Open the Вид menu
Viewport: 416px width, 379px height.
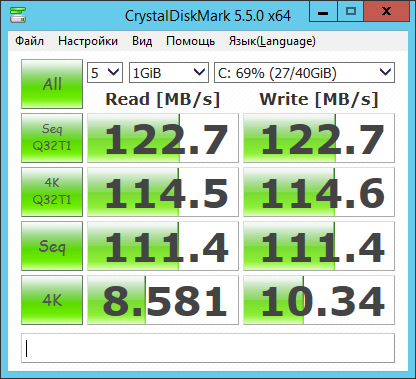pos(142,41)
